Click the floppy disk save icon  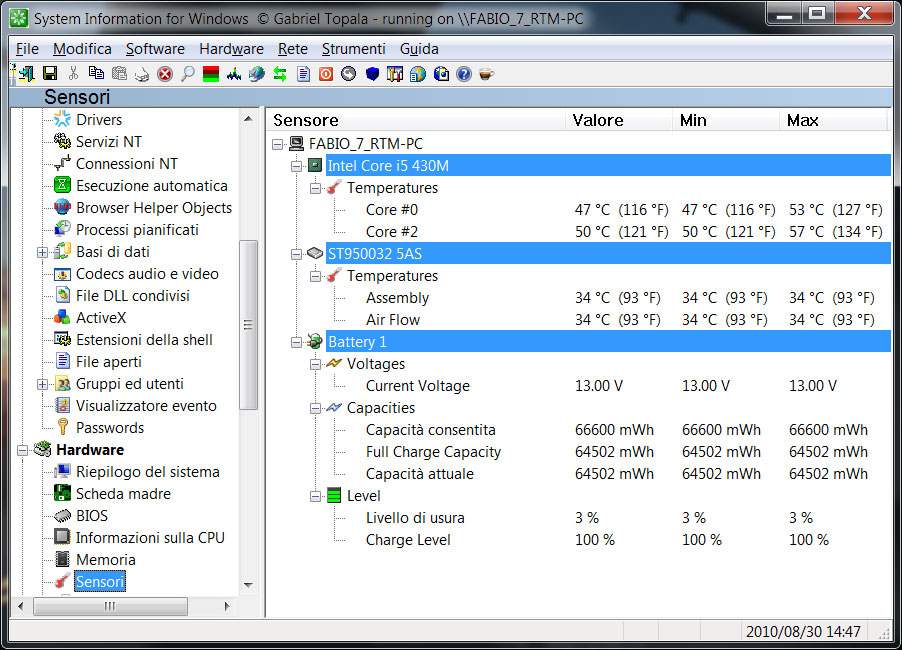[50, 74]
